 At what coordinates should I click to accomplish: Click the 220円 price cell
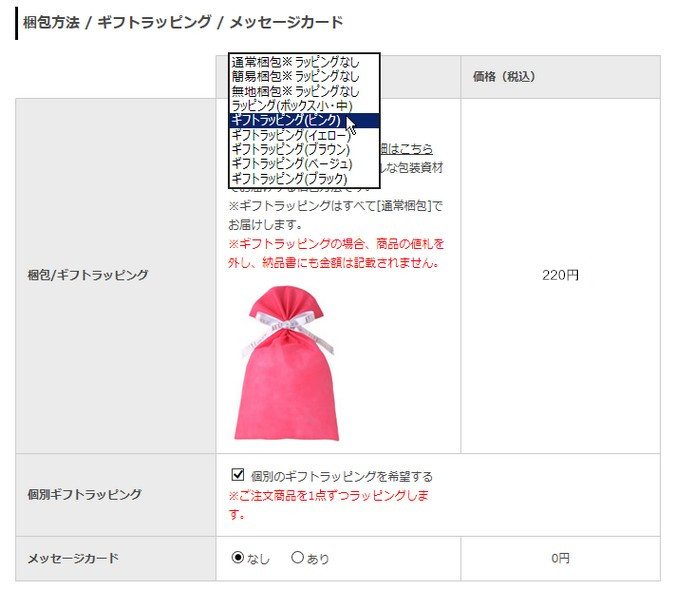[x=560, y=276]
